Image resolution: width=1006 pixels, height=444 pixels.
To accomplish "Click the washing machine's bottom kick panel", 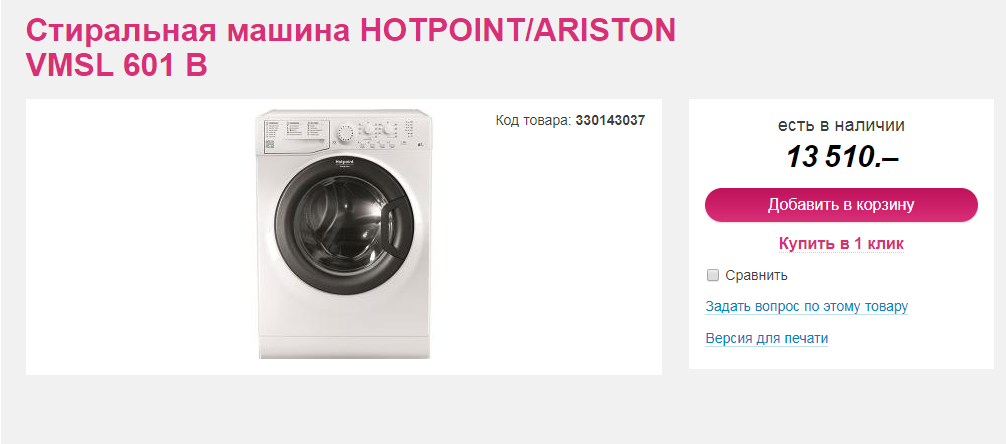I will [343, 346].
